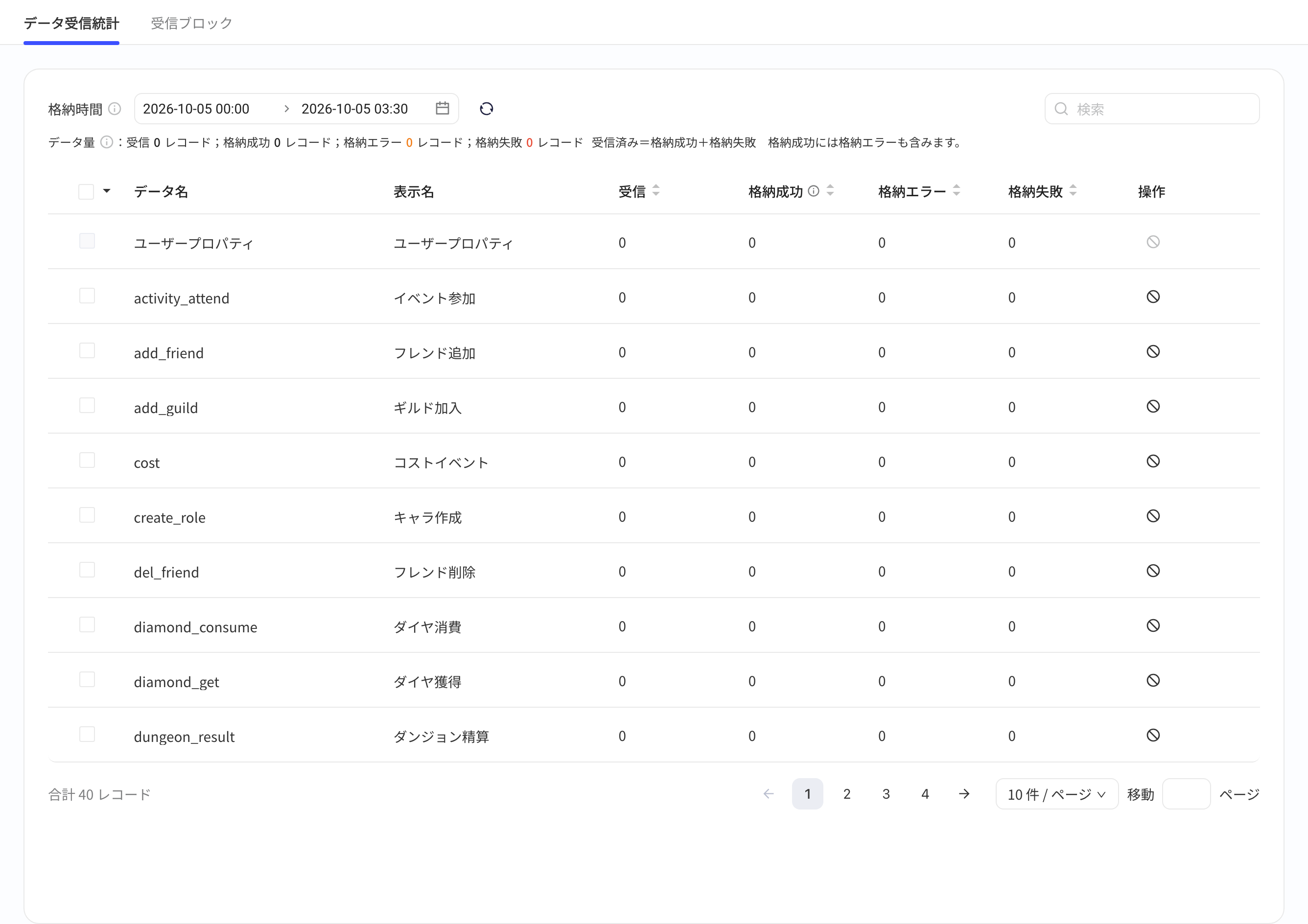Click block icon in add_guild row
Image resolution: width=1308 pixels, height=924 pixels.
tap(1153, 406)
